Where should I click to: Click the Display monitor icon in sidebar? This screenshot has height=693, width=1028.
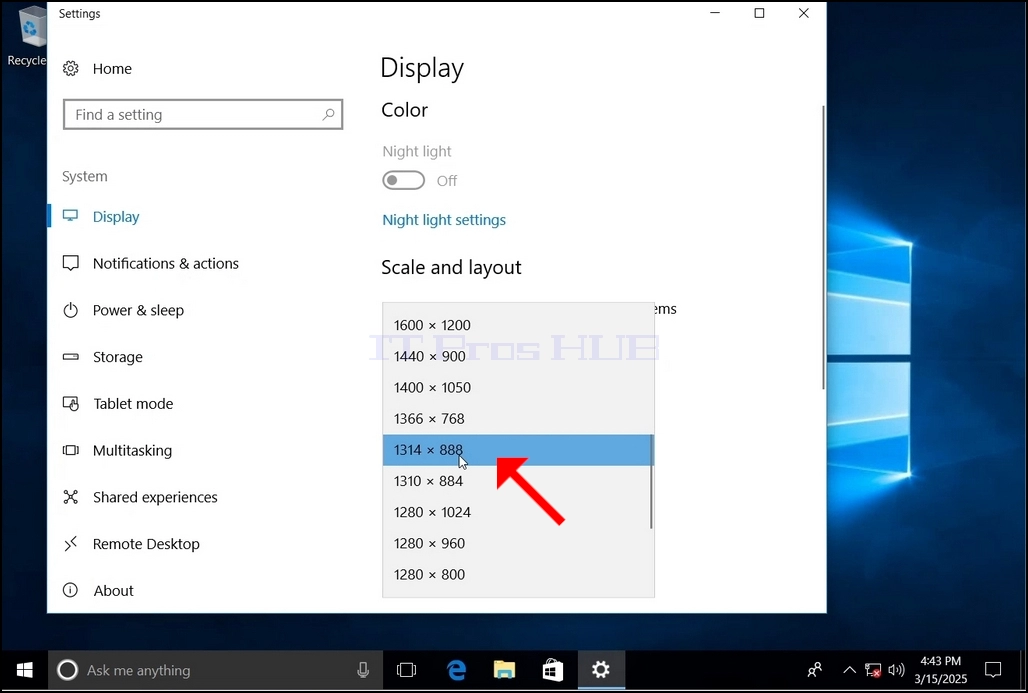pos(70,216)
